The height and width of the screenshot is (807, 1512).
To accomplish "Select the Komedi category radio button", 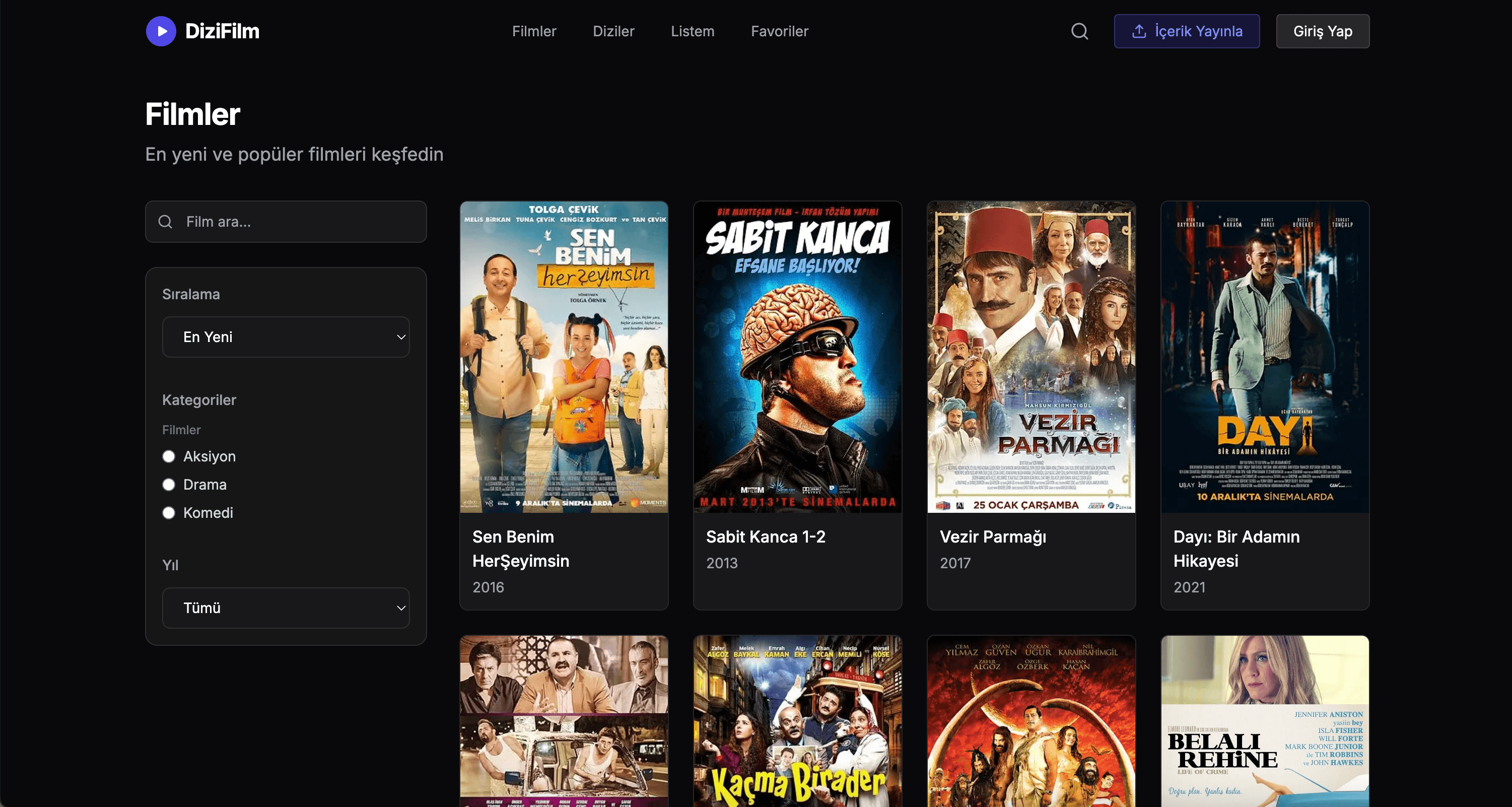I will (169, 513).
